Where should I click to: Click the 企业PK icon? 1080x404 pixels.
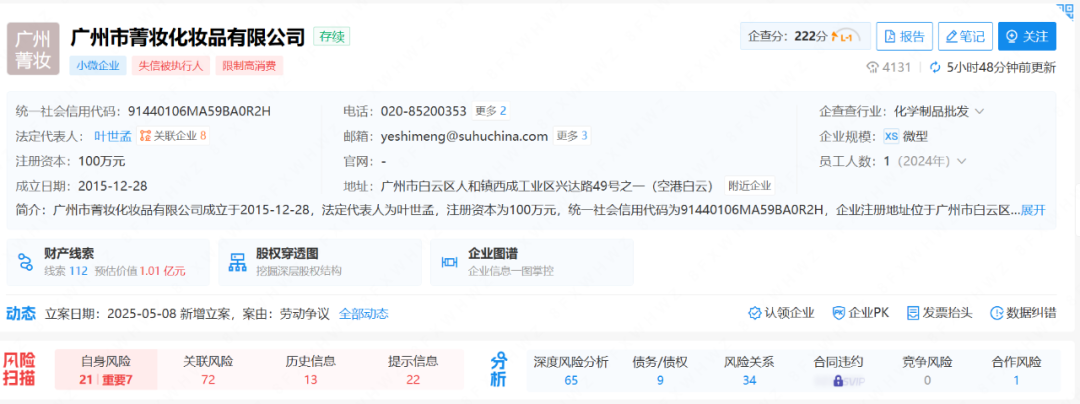coord(839,313)
